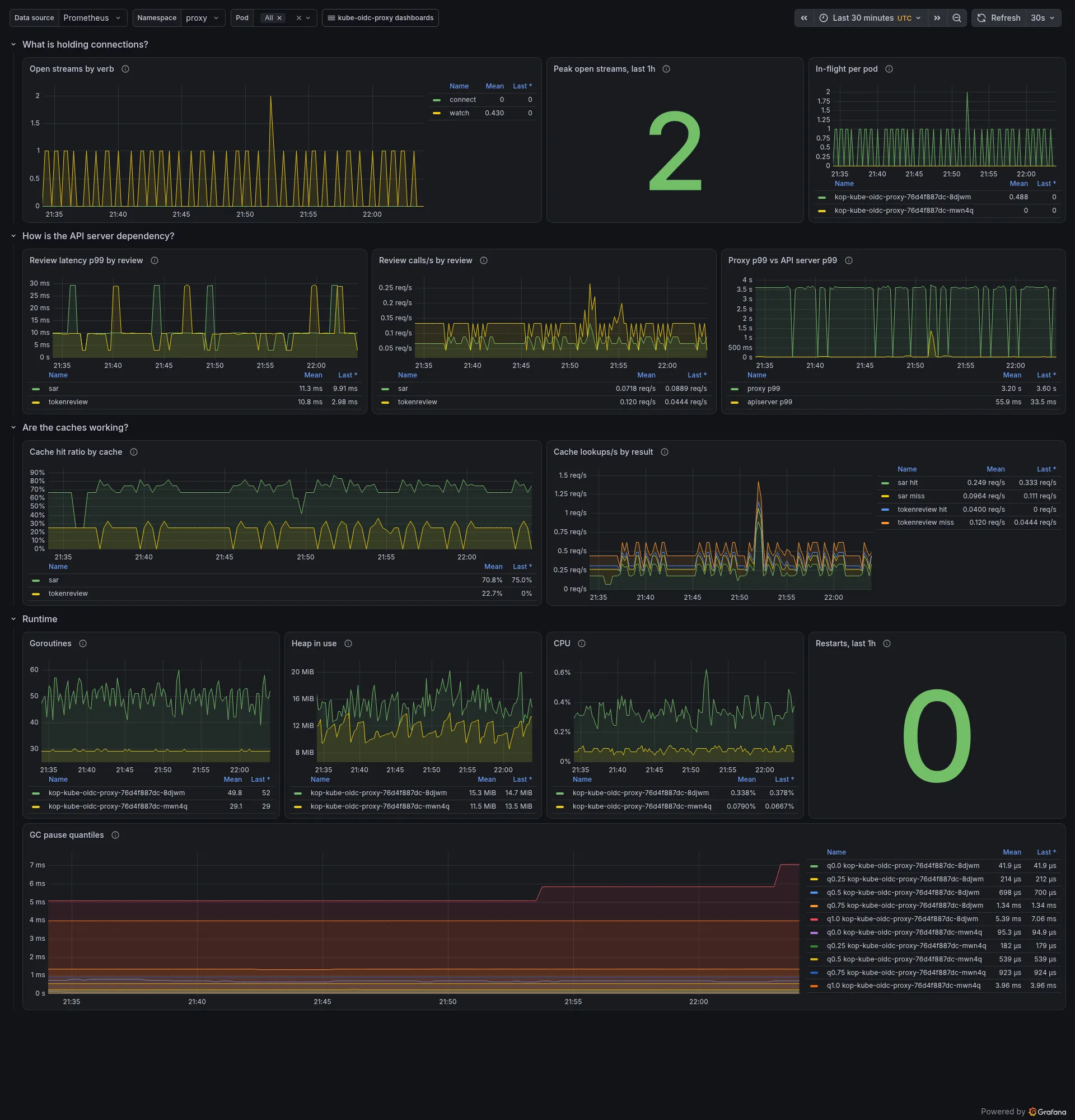Image resolution: width=1075 pixels, height=1120 pixels.
Task: Toggle tokenreview series in Cache hit ratio legend
Action: 68,594
